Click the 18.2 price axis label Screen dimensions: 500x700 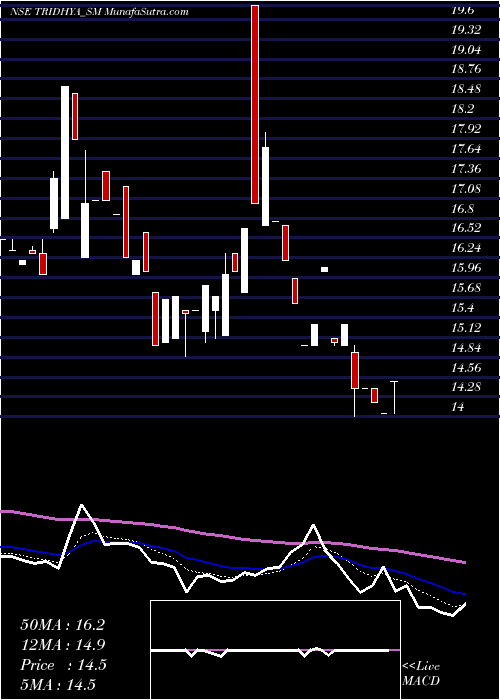point(462,109)
